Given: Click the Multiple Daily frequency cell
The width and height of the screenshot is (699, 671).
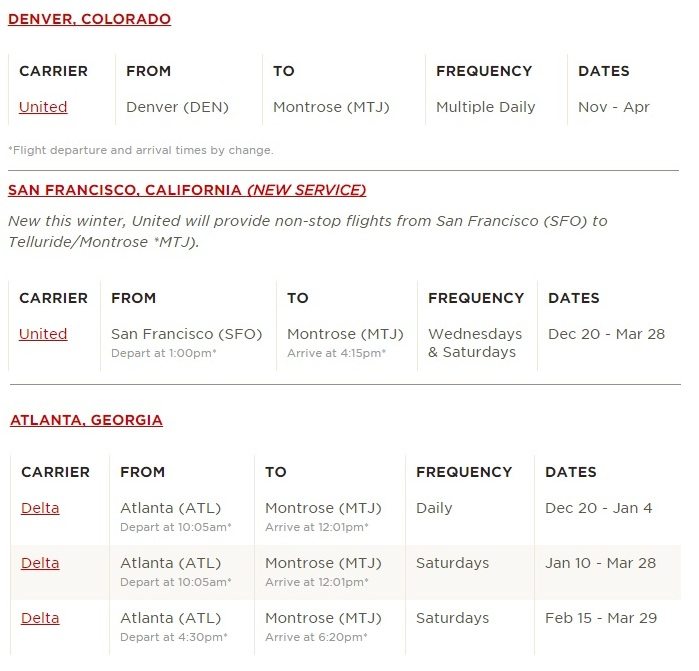Looking at the screenshot, I should 485,107.
